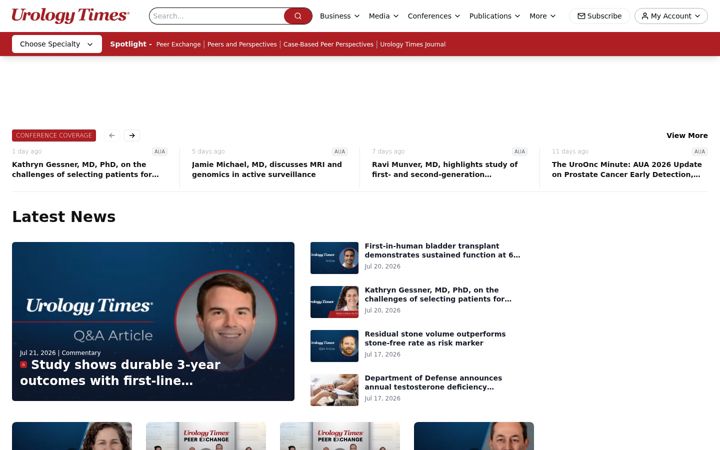Click the red search magnifier button
The image size is (720, 450).
[298, 16]
